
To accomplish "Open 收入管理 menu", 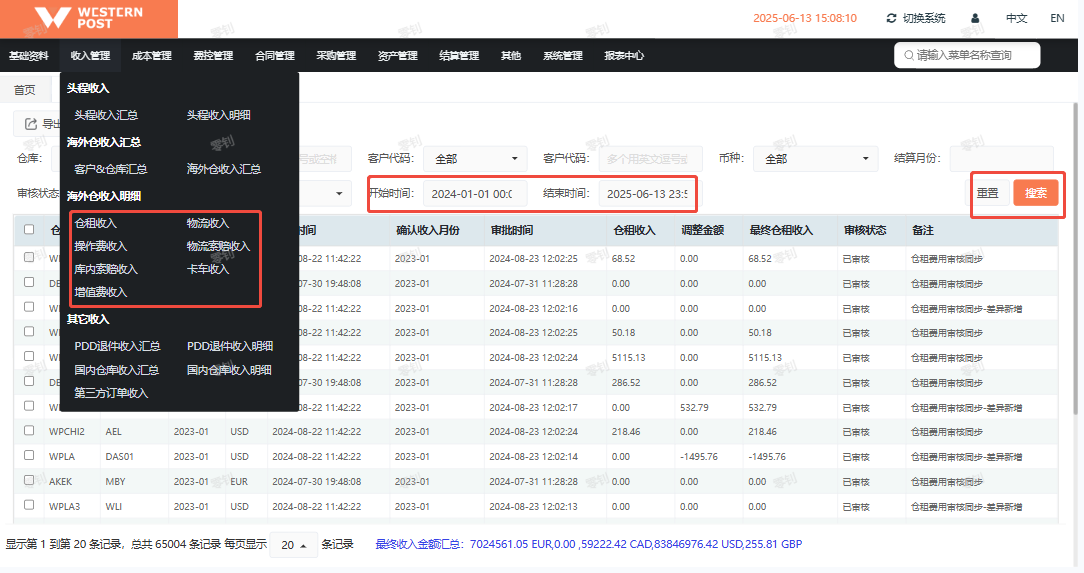I will [90, 55].
